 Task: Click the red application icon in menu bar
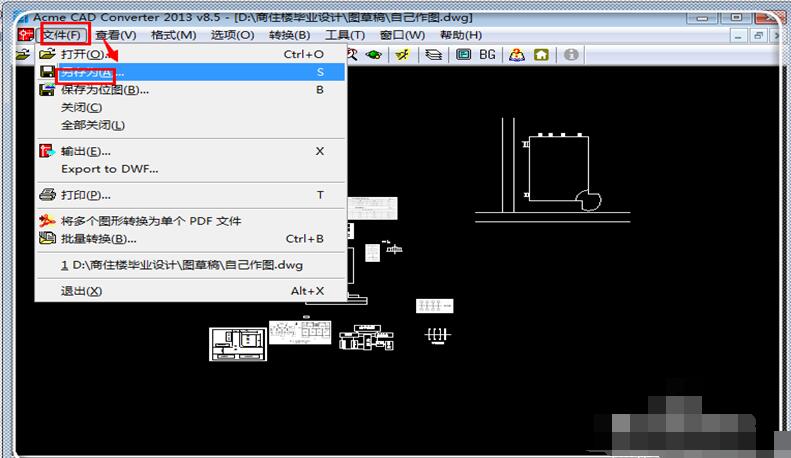(x=25, y=35)
